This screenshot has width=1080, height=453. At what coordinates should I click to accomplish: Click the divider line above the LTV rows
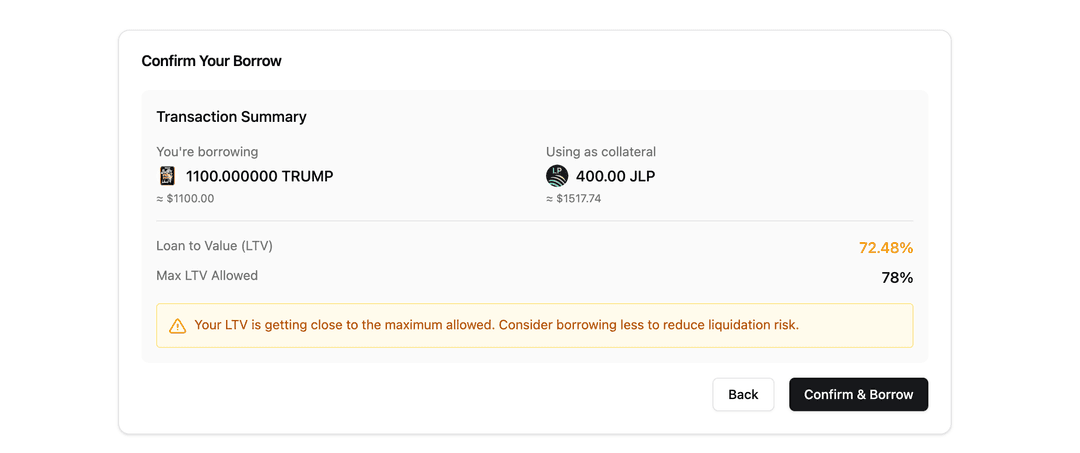pos(534,221)
